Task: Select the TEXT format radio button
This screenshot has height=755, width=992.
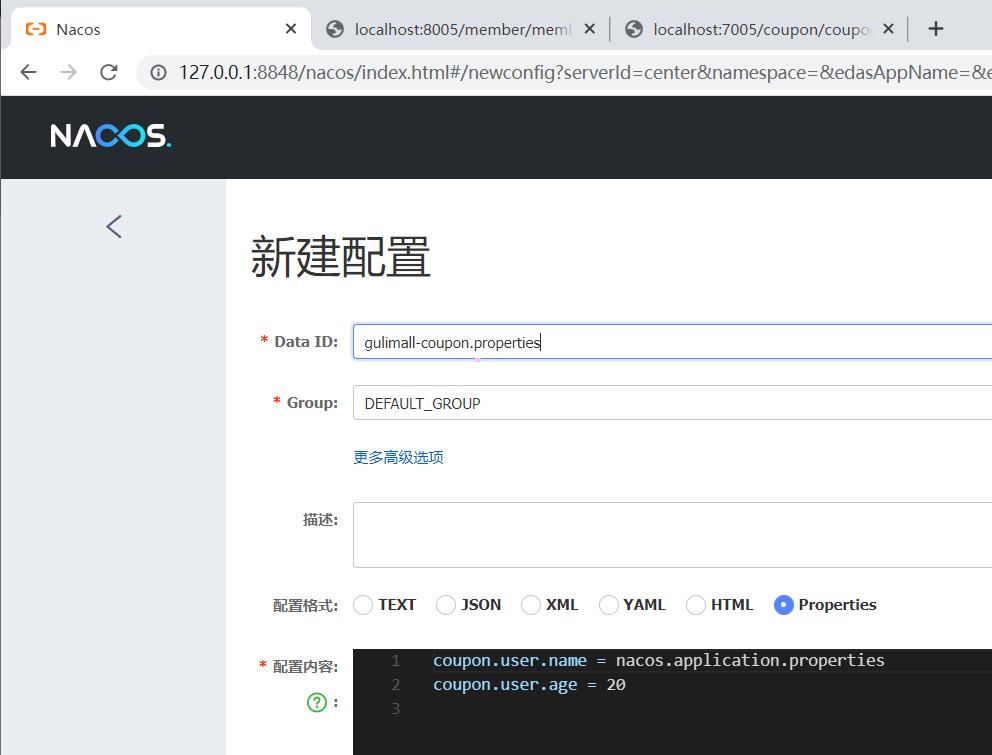Action: point(363,605)
